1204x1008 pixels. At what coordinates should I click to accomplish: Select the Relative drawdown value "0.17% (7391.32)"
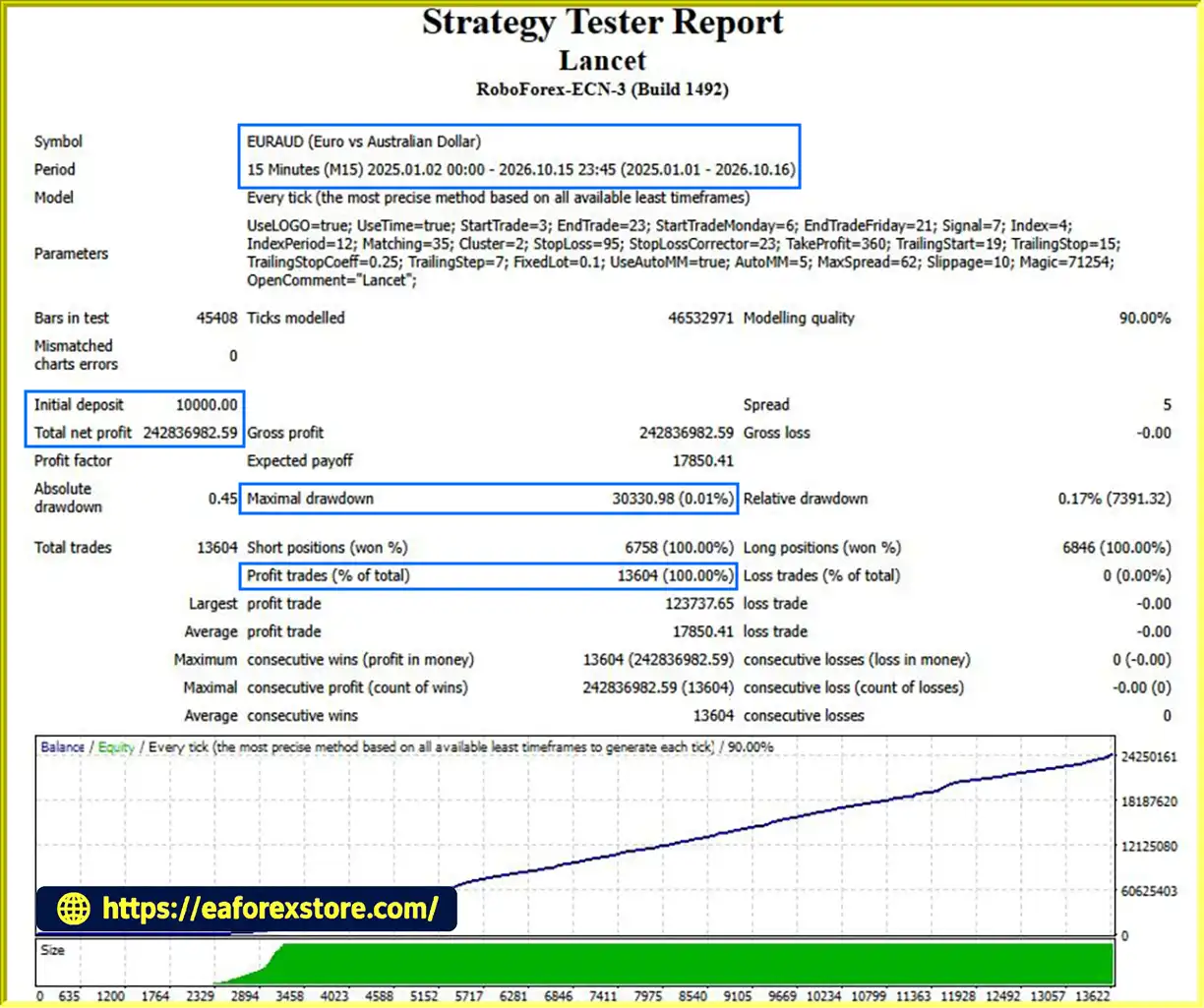1114,499
